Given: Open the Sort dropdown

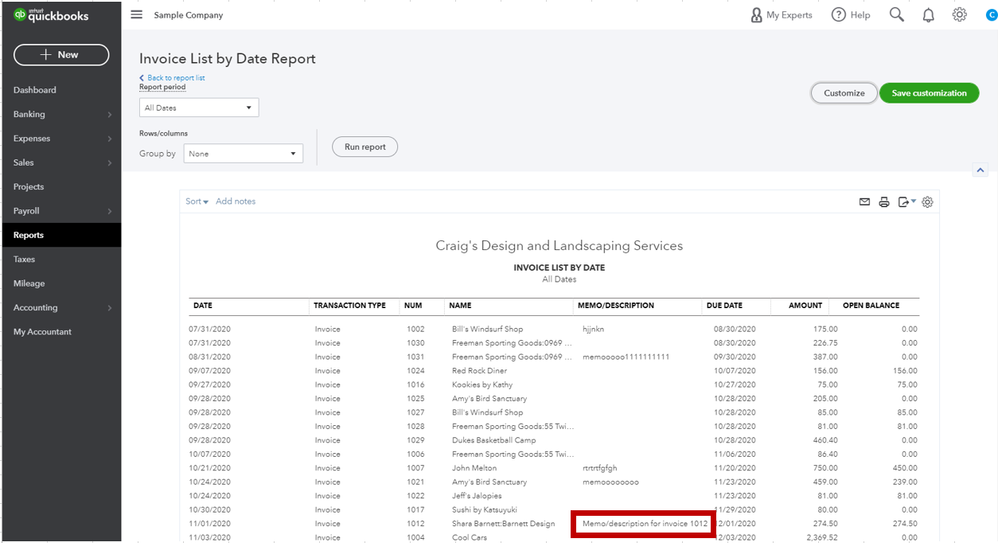Looking at the screenshot, I should click(x=197, y=201).
